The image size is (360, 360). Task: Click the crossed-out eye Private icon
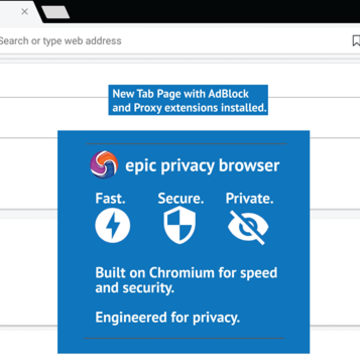(x=248, y=227)
